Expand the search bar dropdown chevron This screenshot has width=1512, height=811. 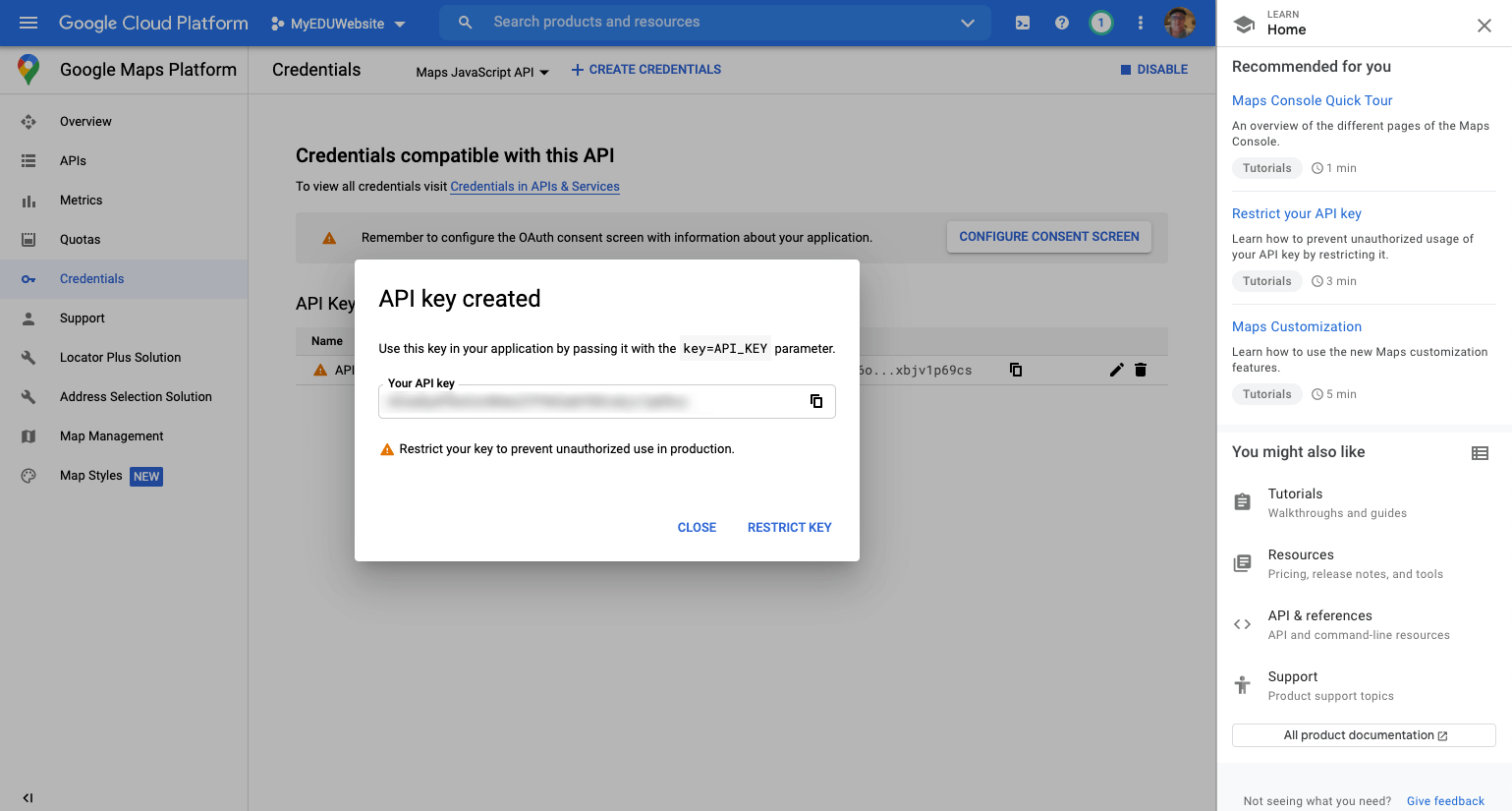[x=968, y=23]
